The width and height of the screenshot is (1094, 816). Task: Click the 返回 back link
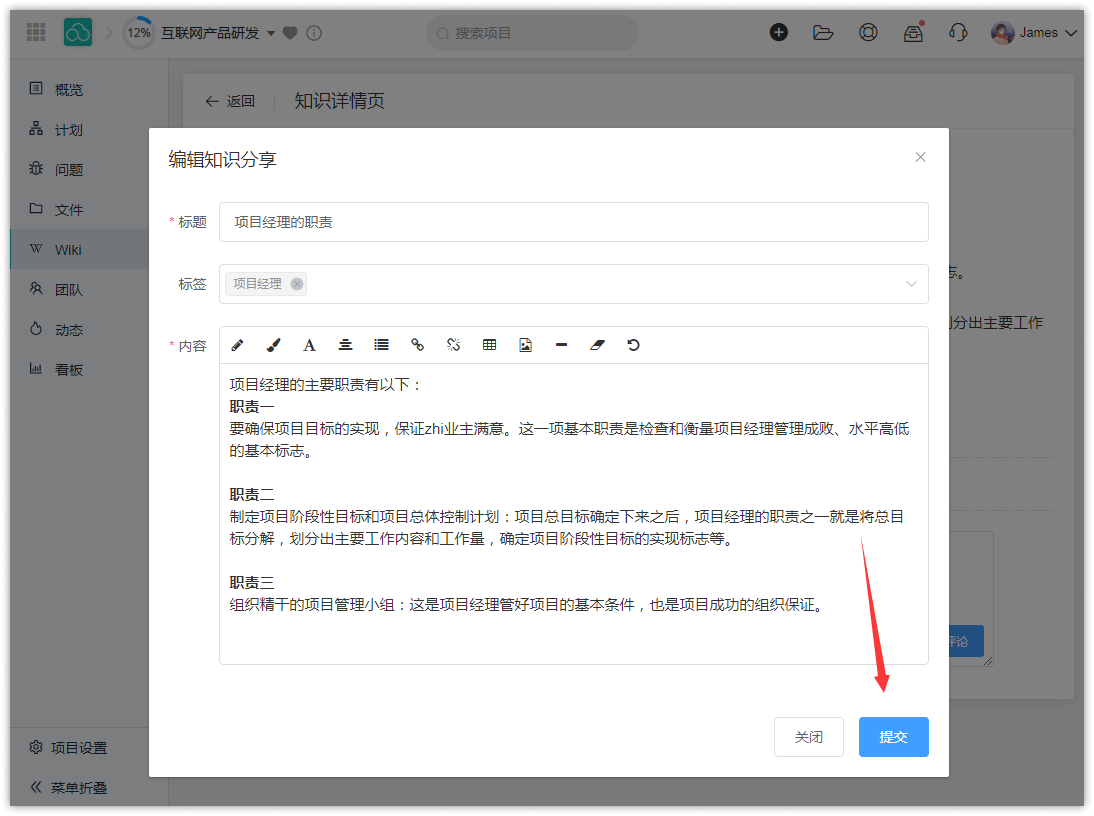(230, 101)
